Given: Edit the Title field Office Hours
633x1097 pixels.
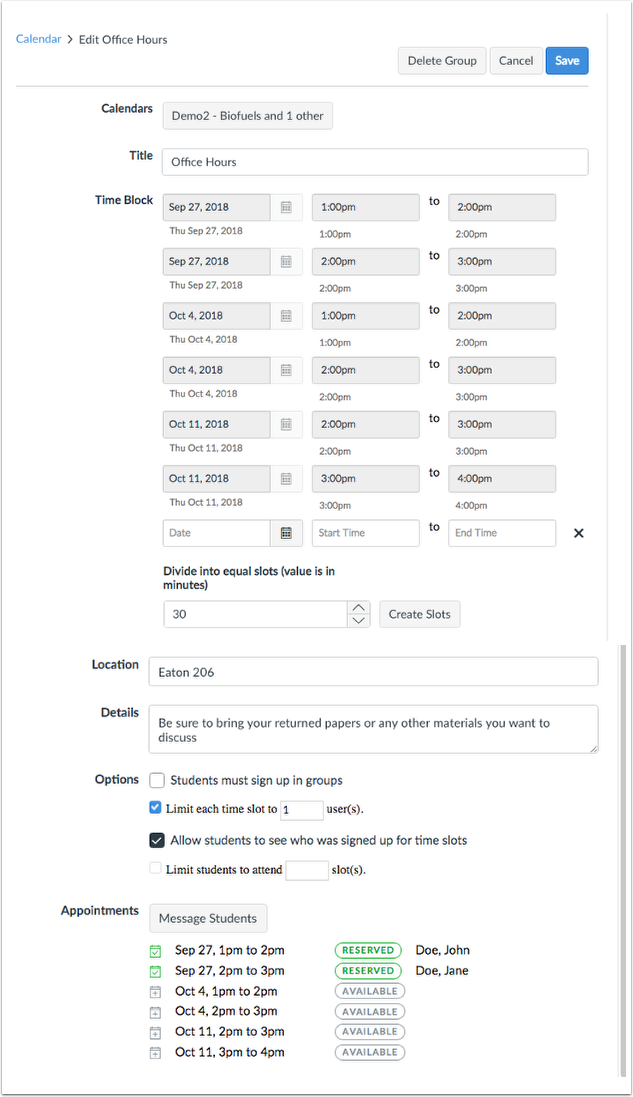Looking at the screenshot, I should click(x=375, y=162).
